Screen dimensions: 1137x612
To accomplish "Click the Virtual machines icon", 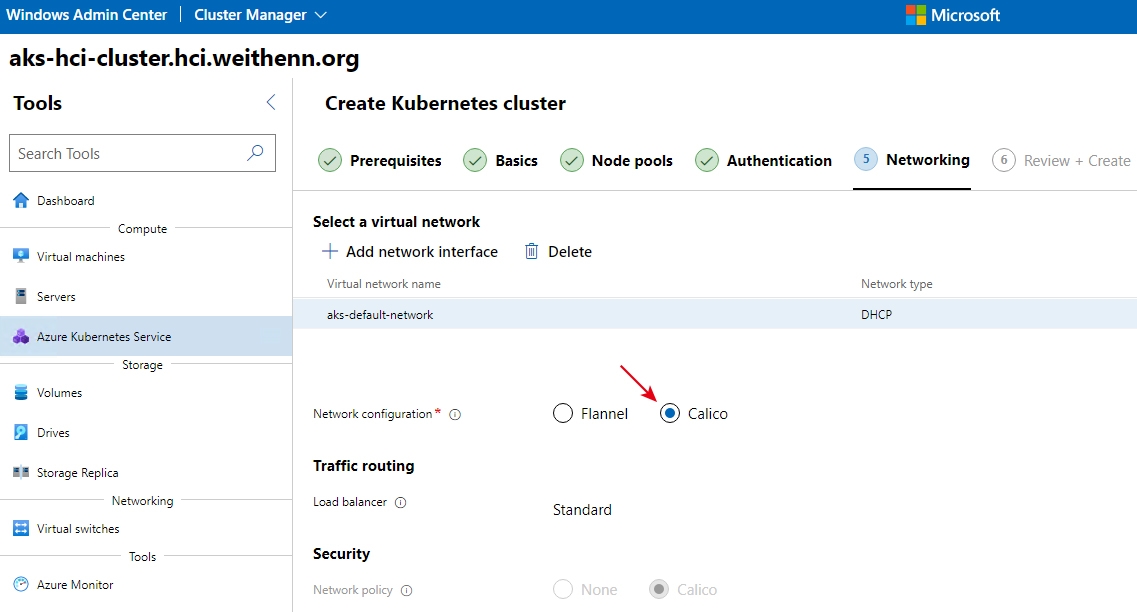I will pyautogui.click(x=21, y=257).
